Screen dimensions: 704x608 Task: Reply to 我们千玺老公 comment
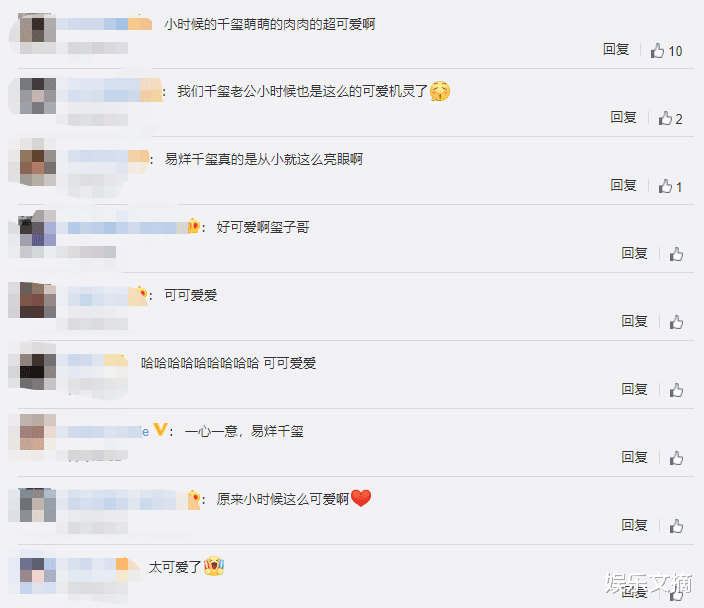click(x=623, y=117)
